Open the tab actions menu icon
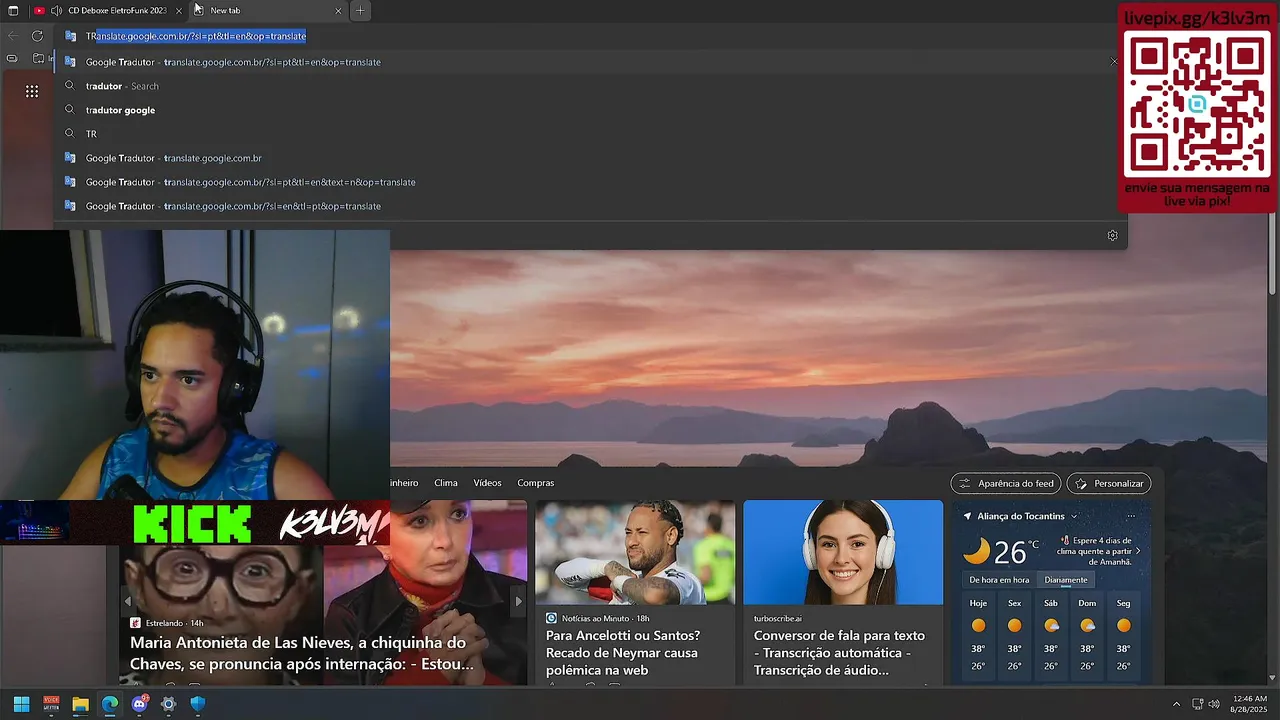 [x=13, y=10]
